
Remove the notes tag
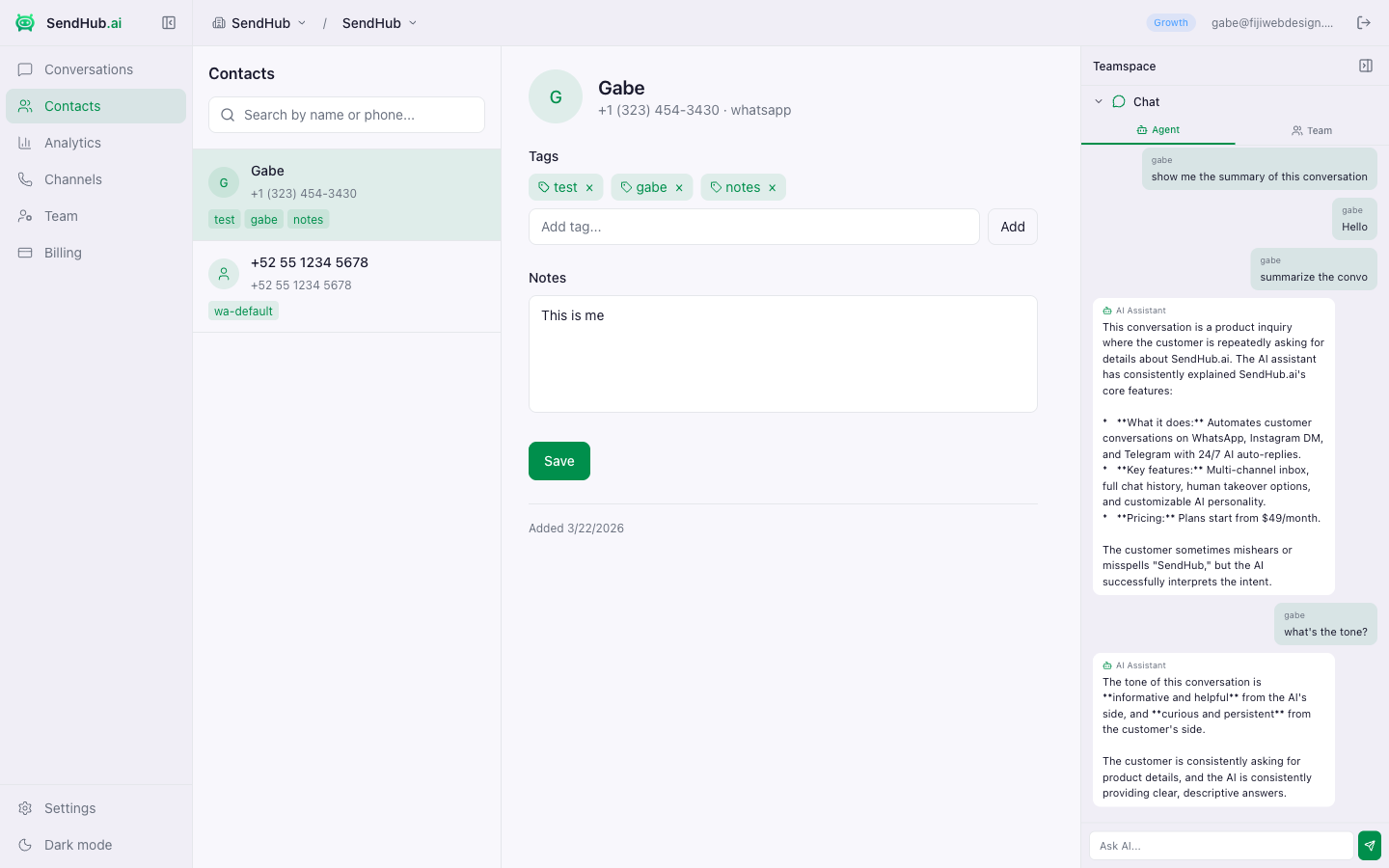(772, 188)
